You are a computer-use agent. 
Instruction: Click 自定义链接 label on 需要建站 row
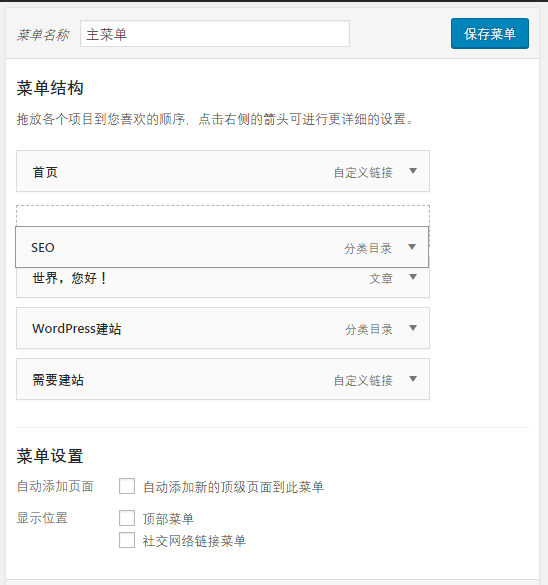coord(363,381)
